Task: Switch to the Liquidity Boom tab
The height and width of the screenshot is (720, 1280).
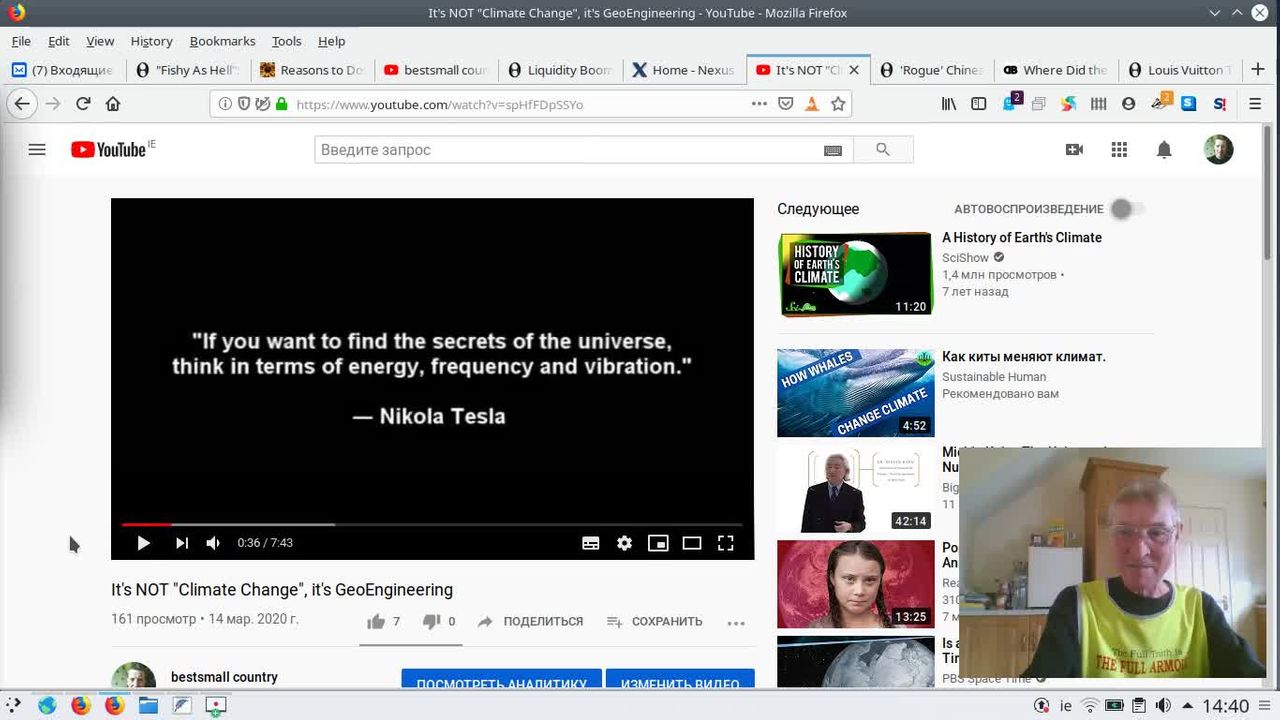Action: point(559,70)
